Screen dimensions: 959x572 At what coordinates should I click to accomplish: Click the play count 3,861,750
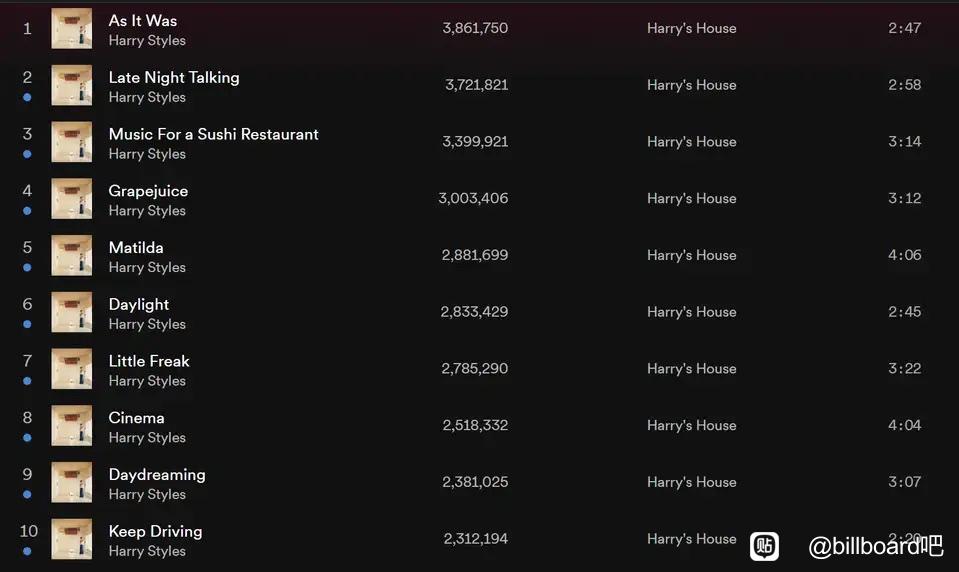475,28
